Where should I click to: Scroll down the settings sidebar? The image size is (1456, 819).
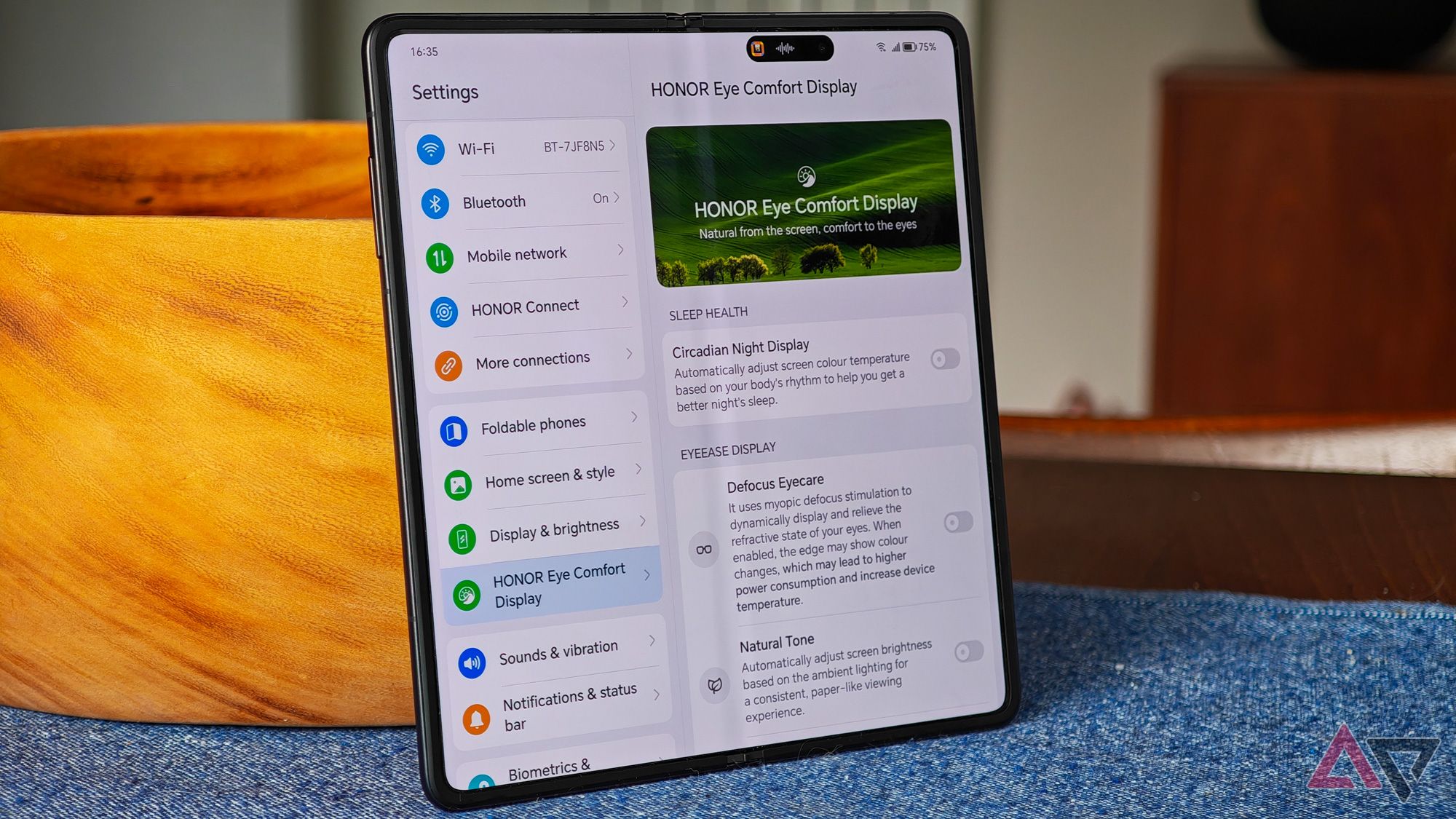(530, 770)
